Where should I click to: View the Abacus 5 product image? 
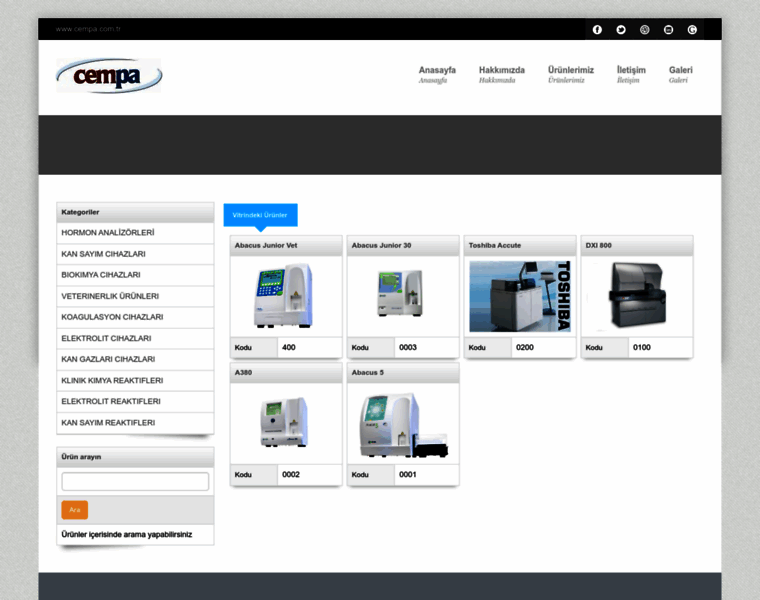pos(402,424)
